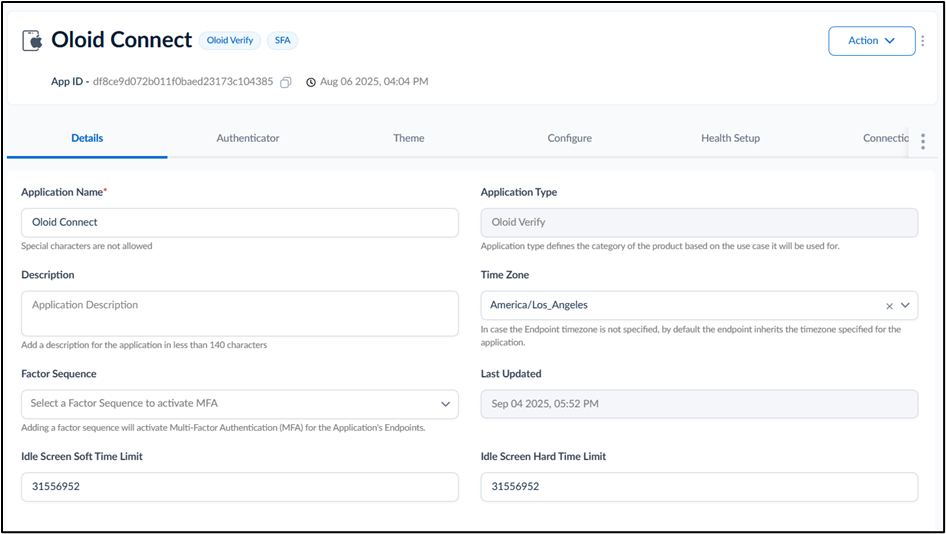This screenshot has width=946, height=534.
Task: Click the Idle Screen Hard Time Limit label
Action: pos(543,457)
